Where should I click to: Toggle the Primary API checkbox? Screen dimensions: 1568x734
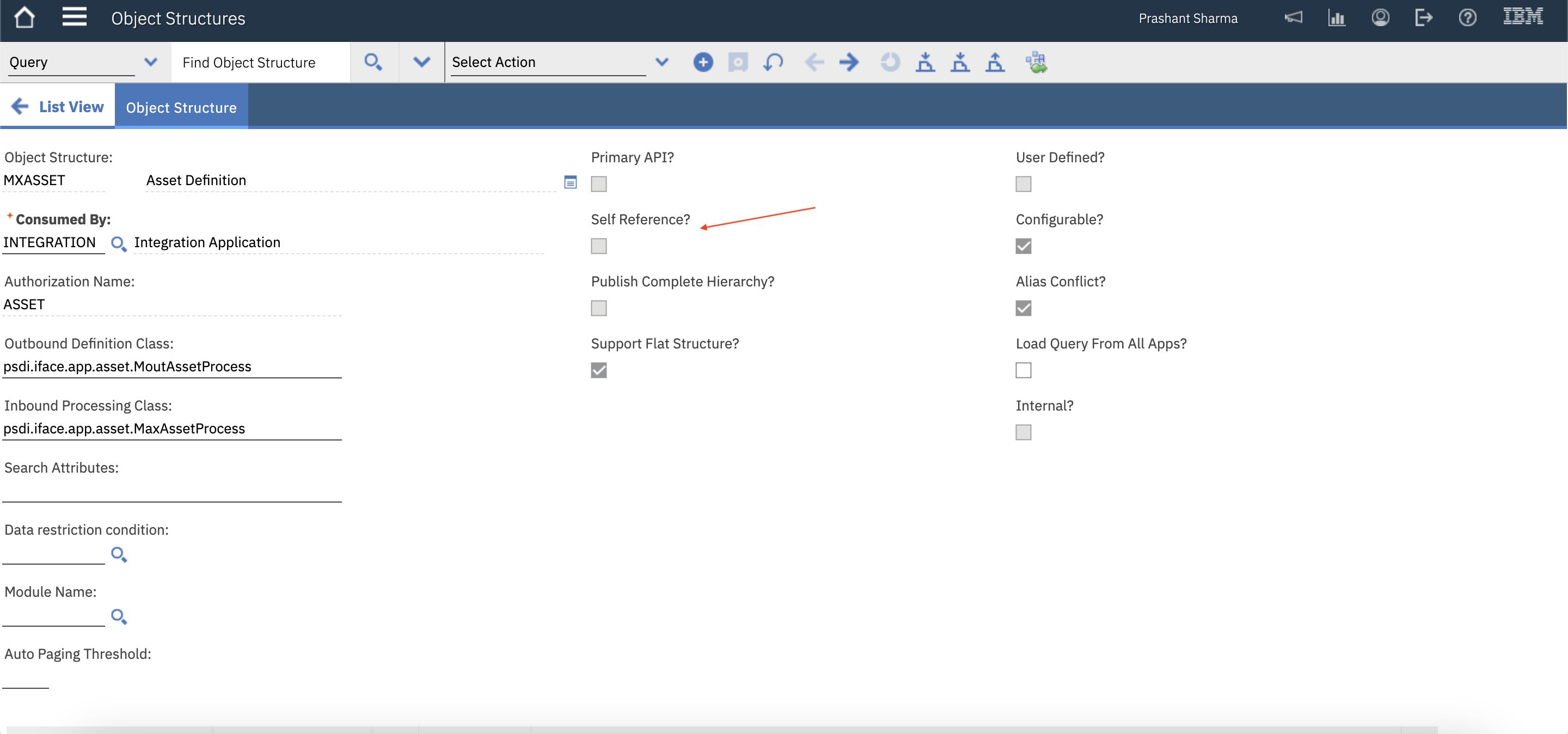point(599,184)
